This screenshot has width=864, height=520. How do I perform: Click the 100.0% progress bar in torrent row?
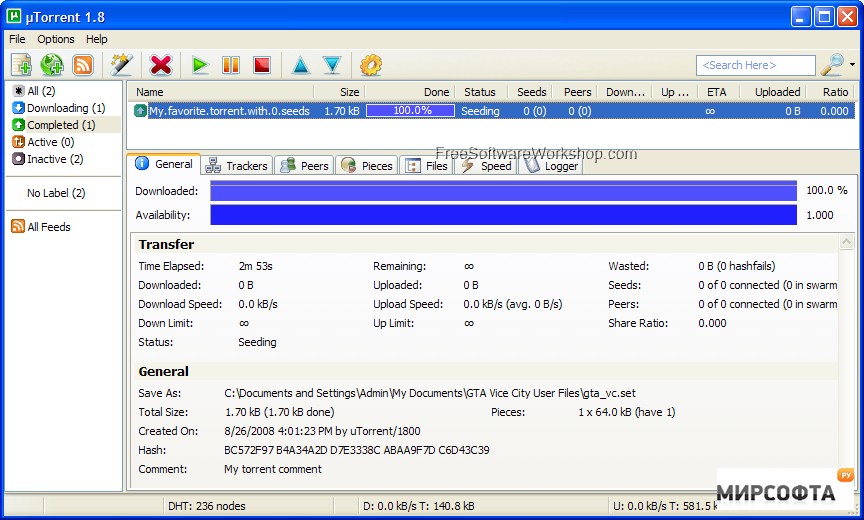(x=411, y=111)
